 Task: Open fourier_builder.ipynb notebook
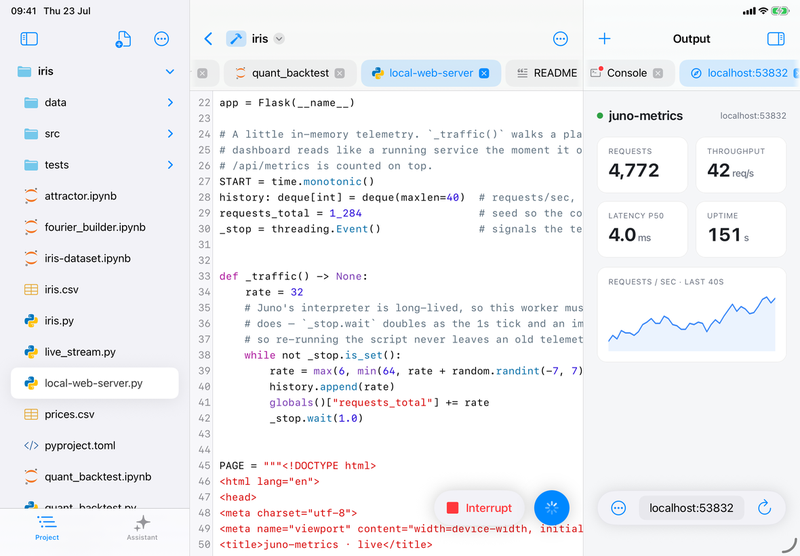point(94,227)
